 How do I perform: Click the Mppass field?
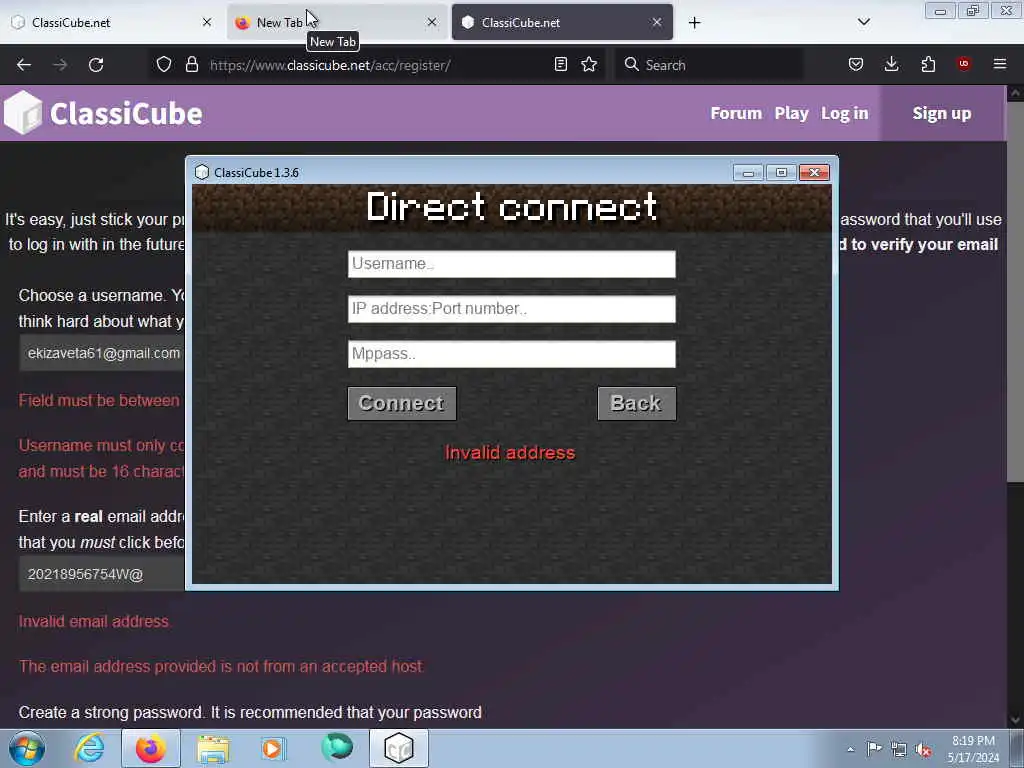(x=511, y=354)
